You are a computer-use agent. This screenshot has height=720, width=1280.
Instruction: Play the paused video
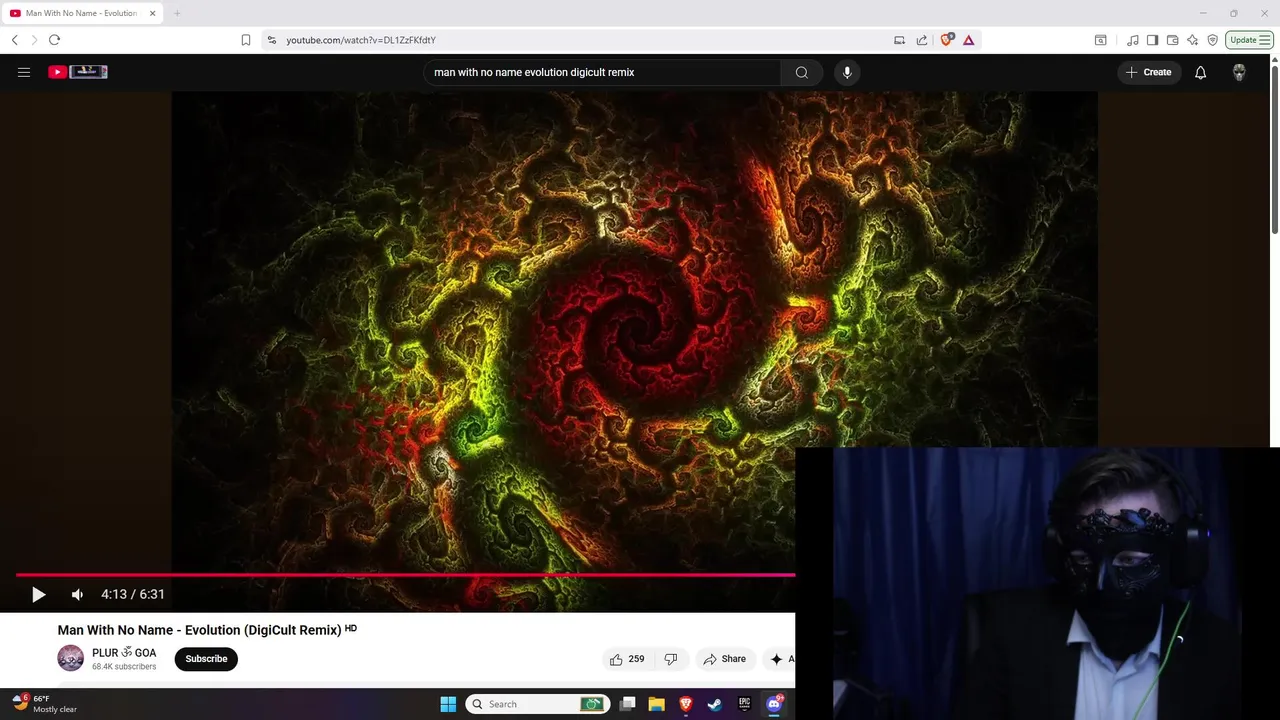(x=38, y=595)
